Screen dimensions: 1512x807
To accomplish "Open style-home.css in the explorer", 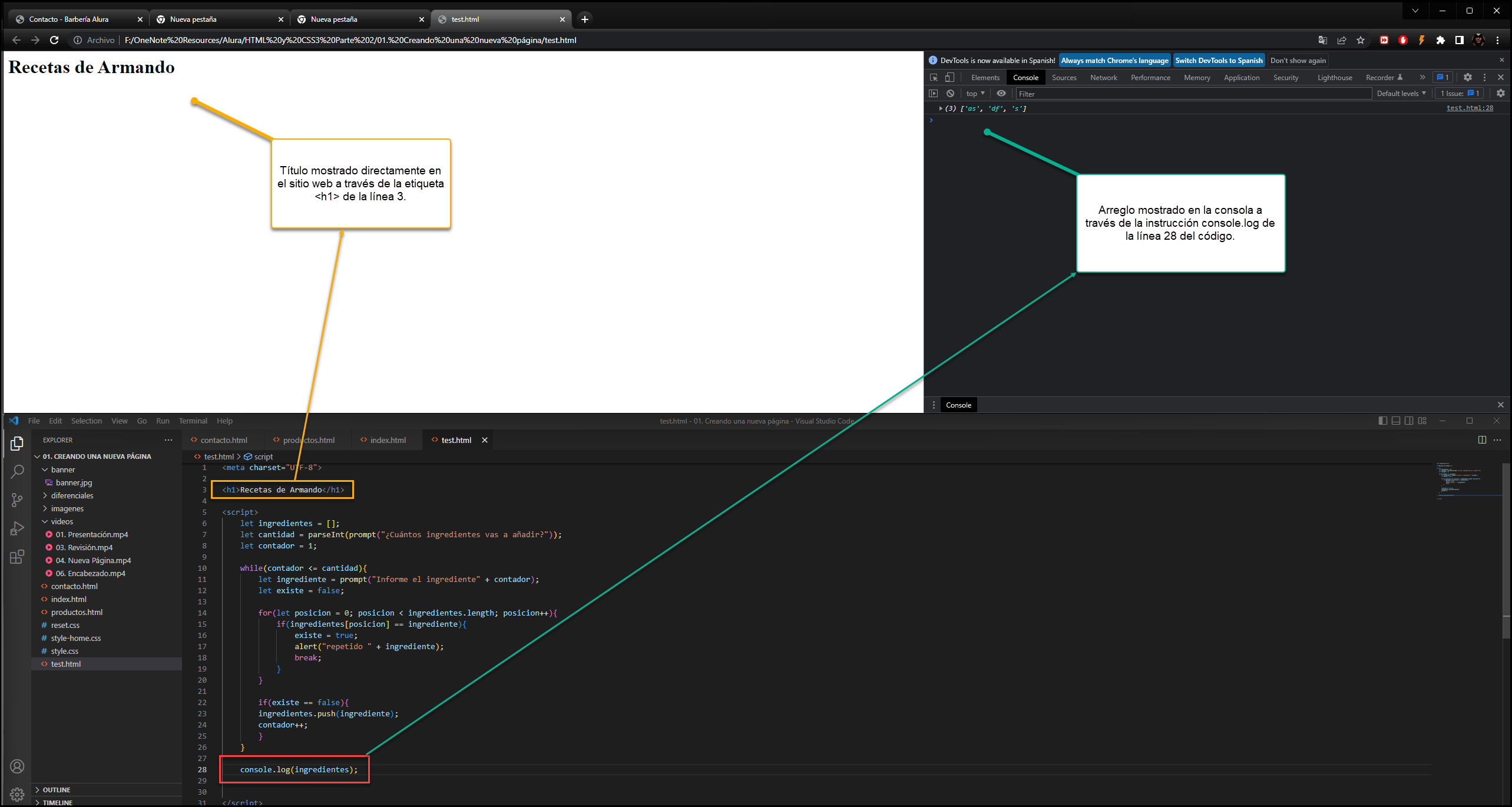I will [76, 638].
